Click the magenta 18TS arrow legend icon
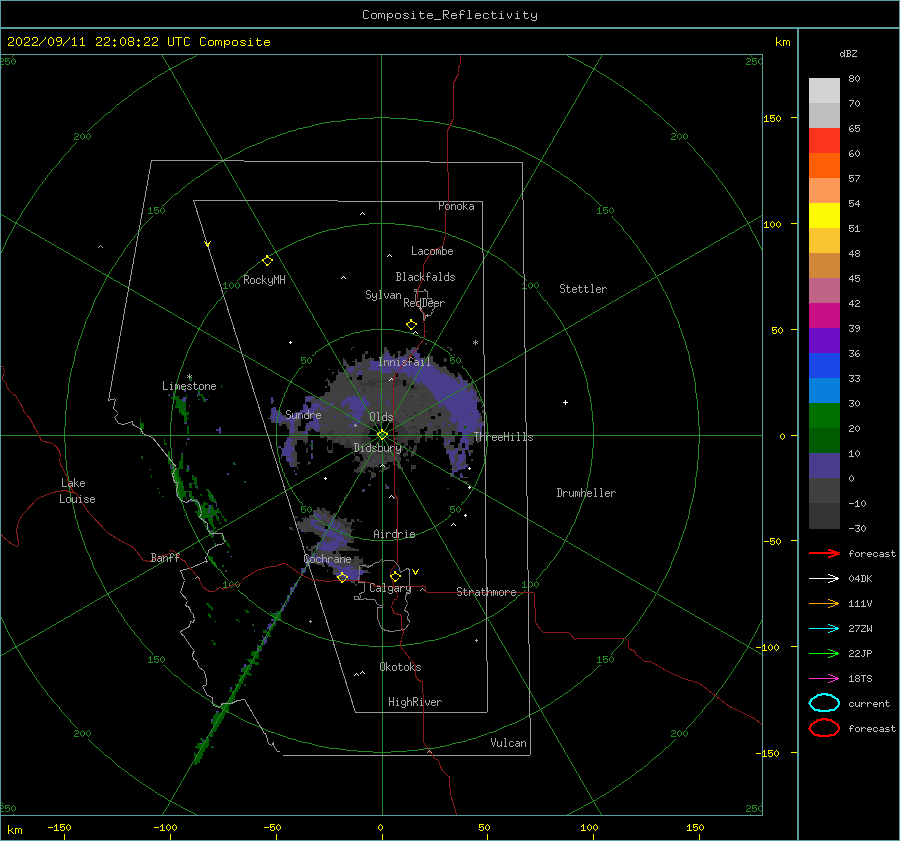Image resolution: width=900 pixels, height=841 pixels. (824, 679)
